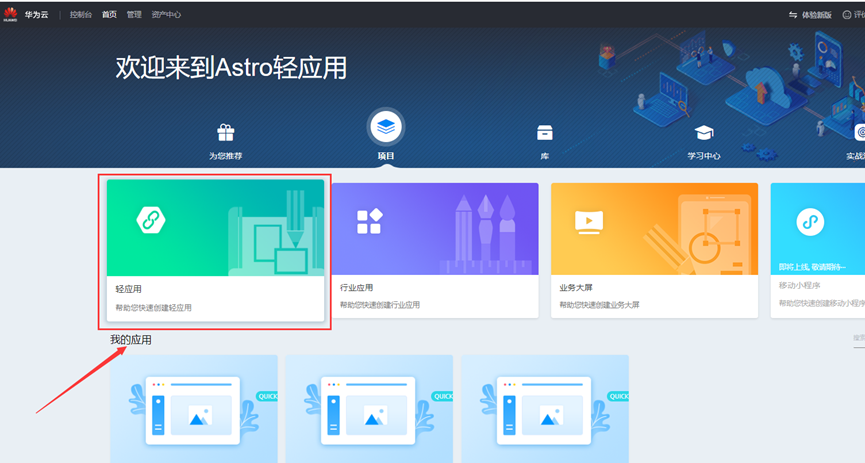Click the 即将上线 notice on blue card
The width and height of the screenshot is (865, 463).
coord(812,267)
